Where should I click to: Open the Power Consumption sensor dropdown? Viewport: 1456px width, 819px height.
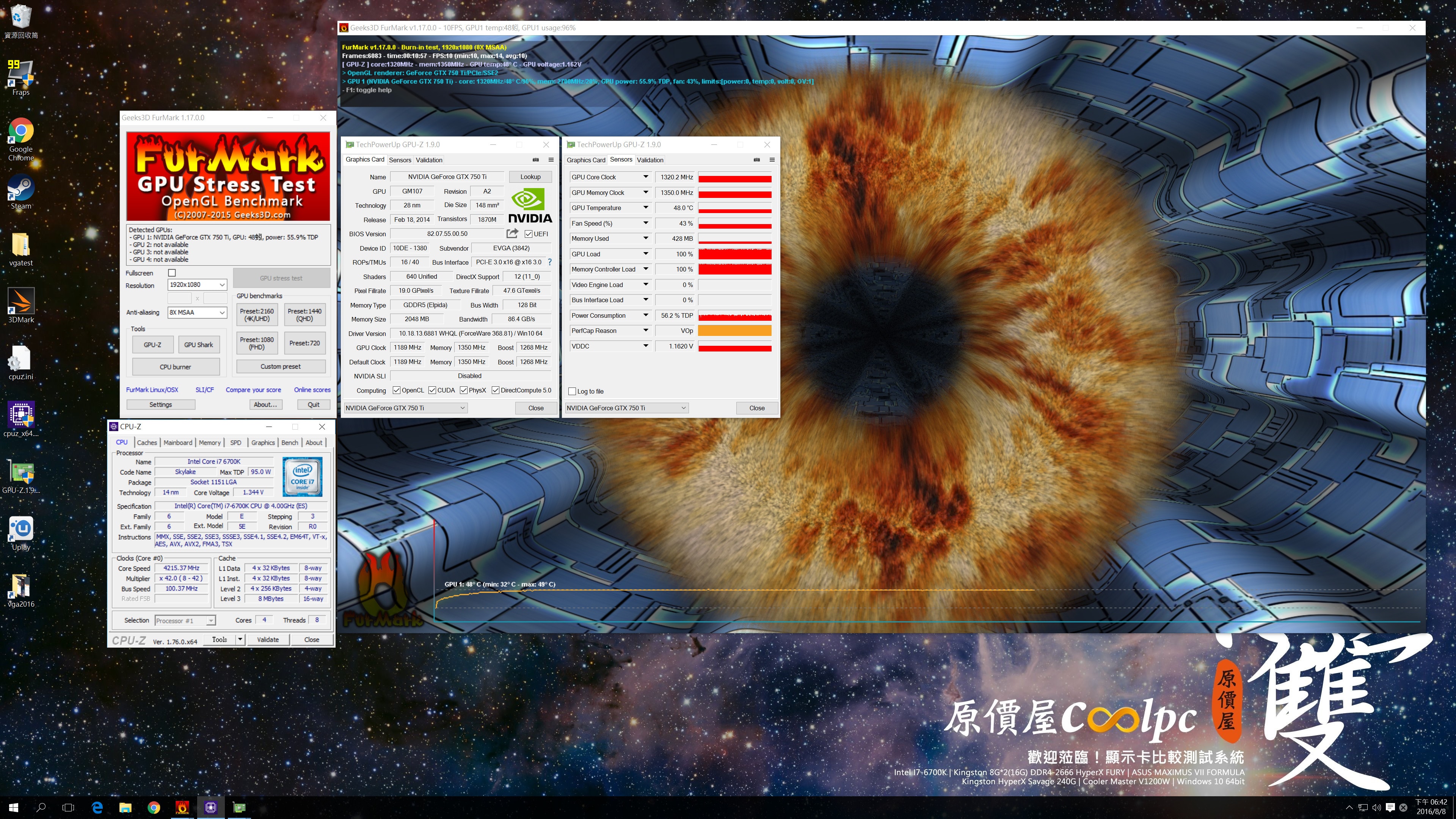click(645, 315)
